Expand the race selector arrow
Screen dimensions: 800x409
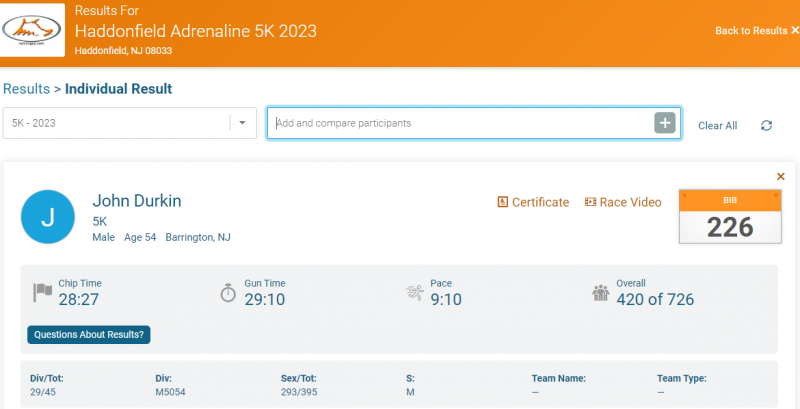point(243,123)
